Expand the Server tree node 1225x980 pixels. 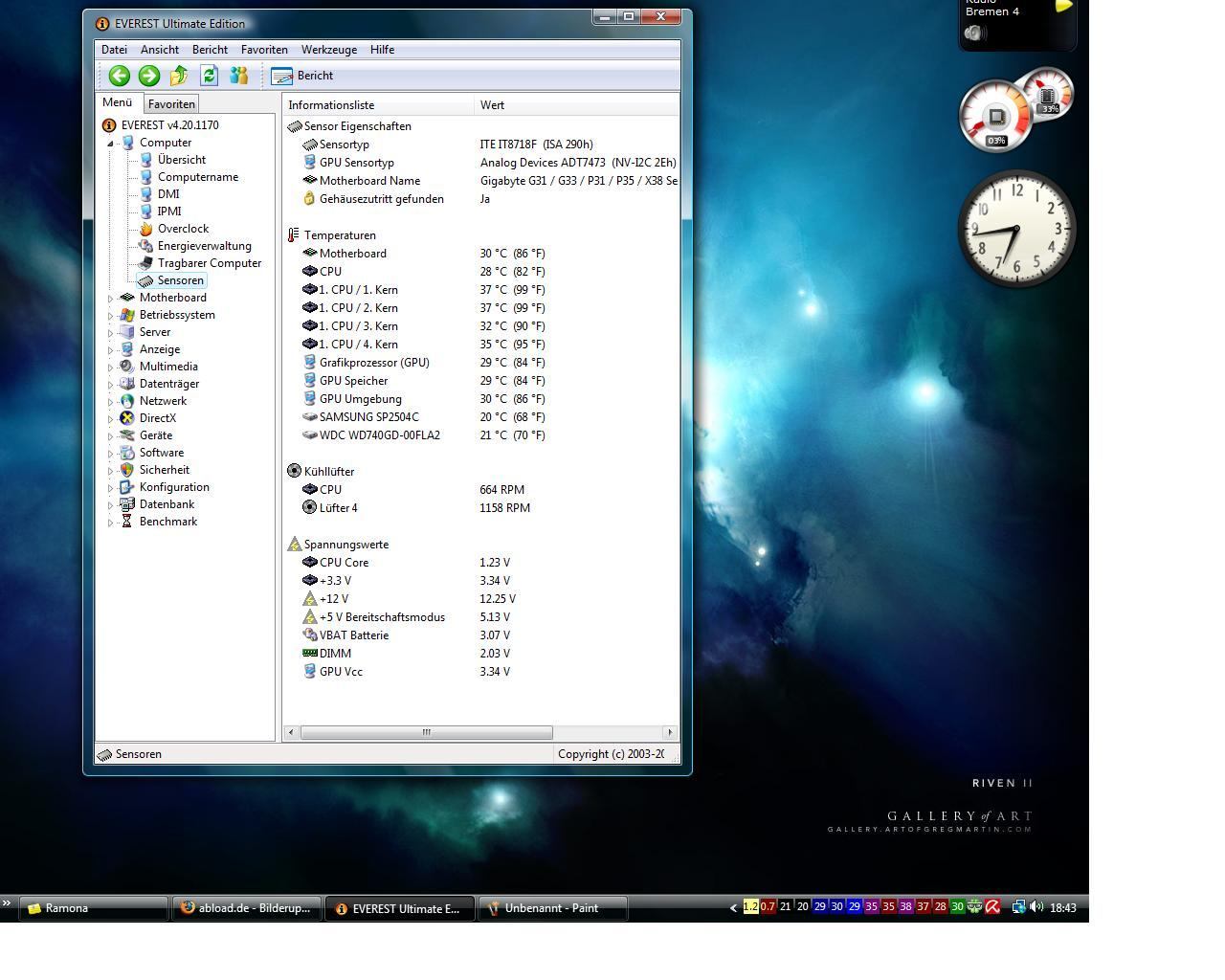[x=110, y=333]
